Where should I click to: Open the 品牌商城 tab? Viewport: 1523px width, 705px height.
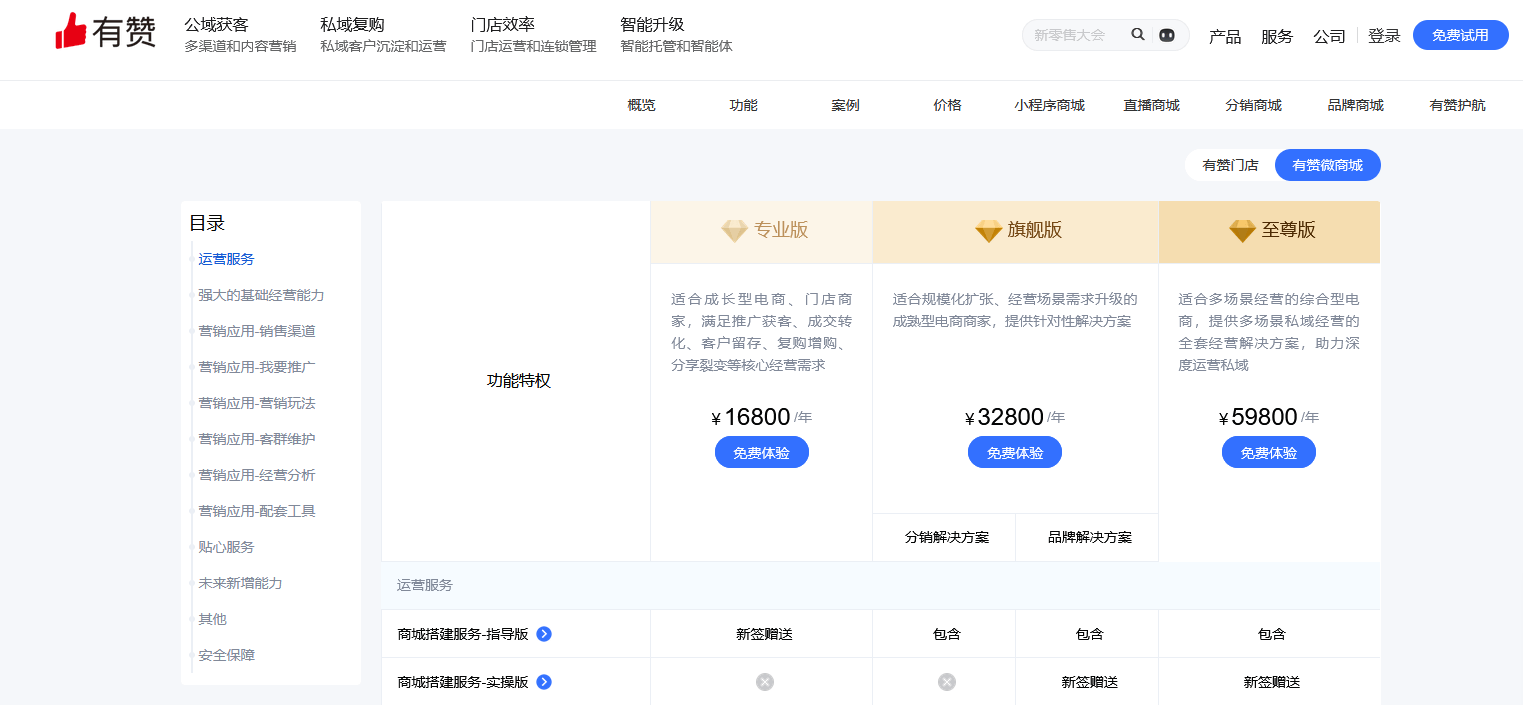[x=1355, y=105]
